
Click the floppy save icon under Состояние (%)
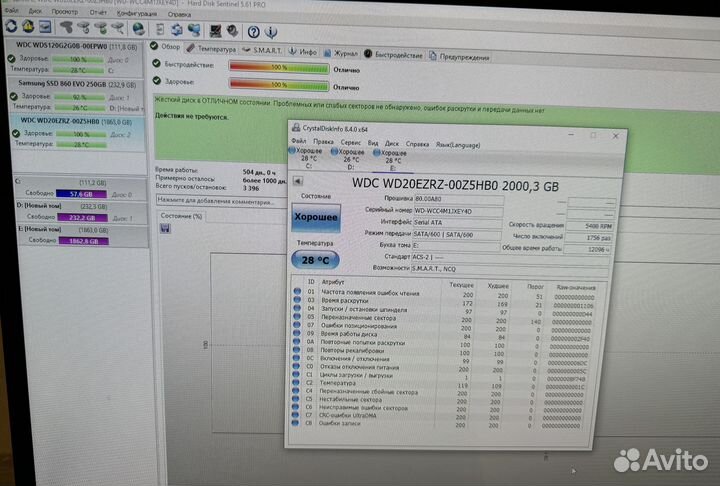point(165,228)
